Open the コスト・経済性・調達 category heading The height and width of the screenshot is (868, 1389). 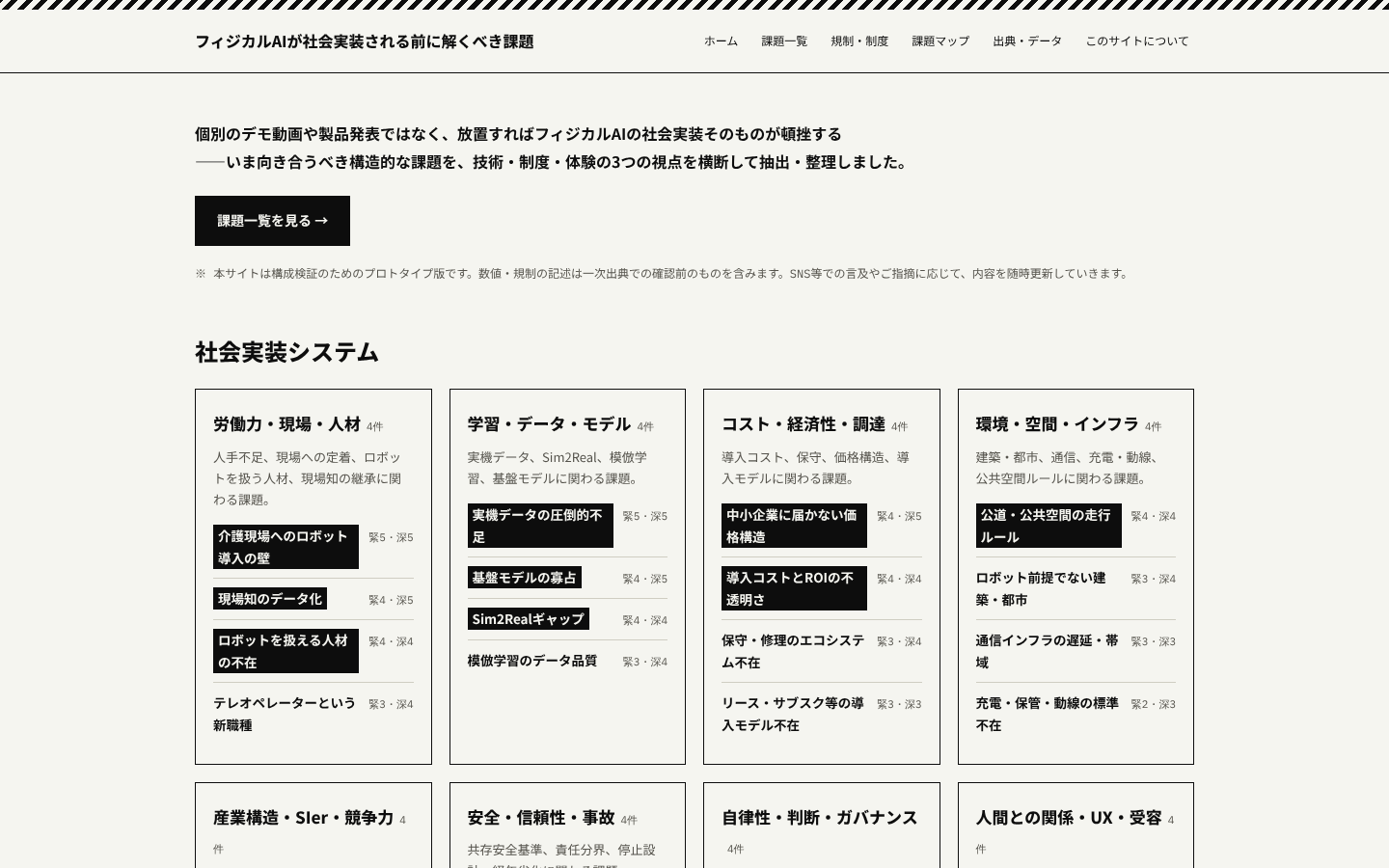[x=803, y=424]
